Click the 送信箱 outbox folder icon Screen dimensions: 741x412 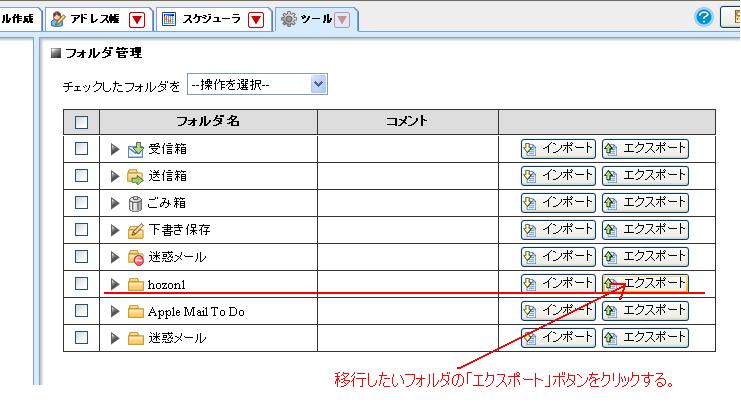(136, 177)
